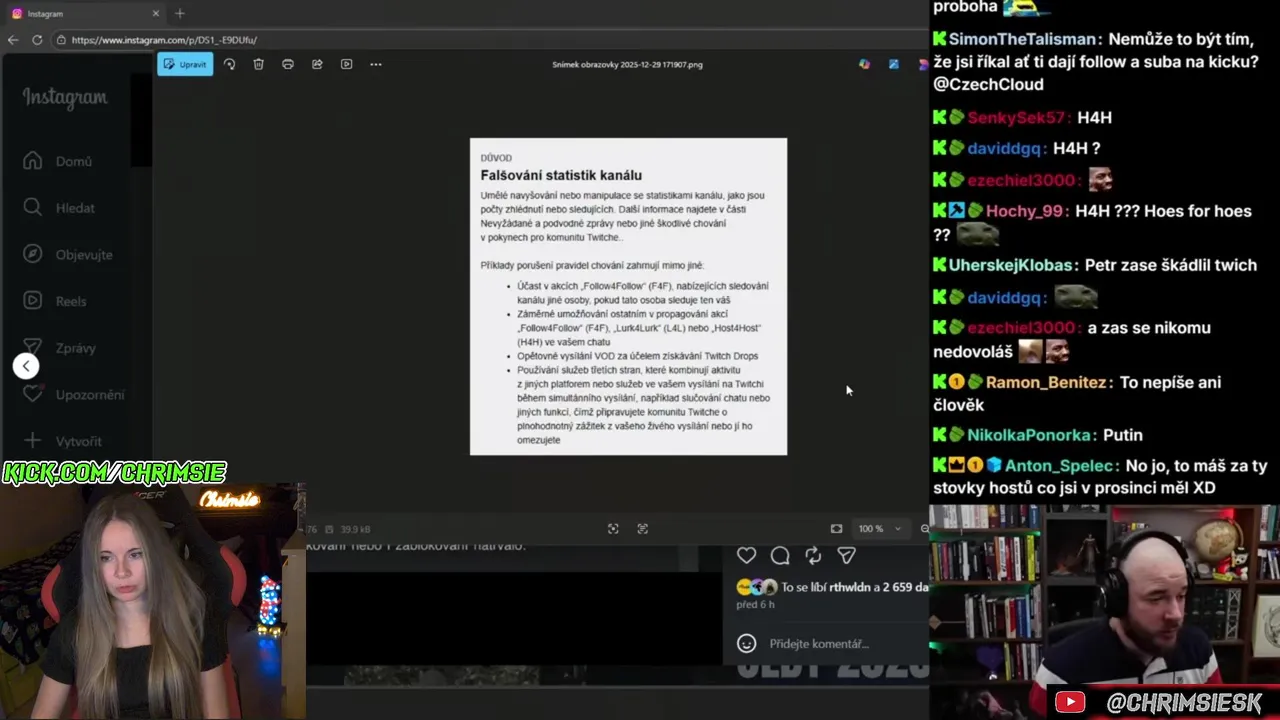Open Upozornění notifications in Instagram sidebar

tap(75, 395)
